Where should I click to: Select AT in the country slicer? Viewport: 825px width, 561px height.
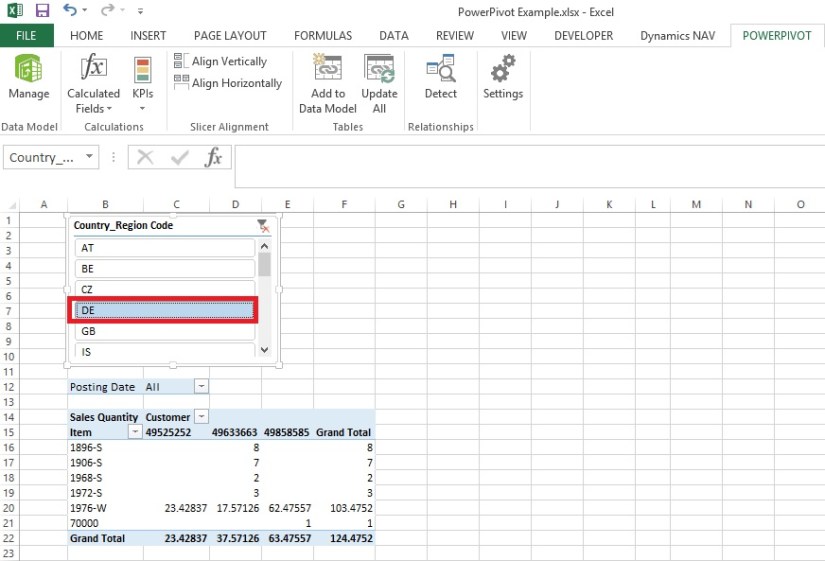[x=165, y=248]
